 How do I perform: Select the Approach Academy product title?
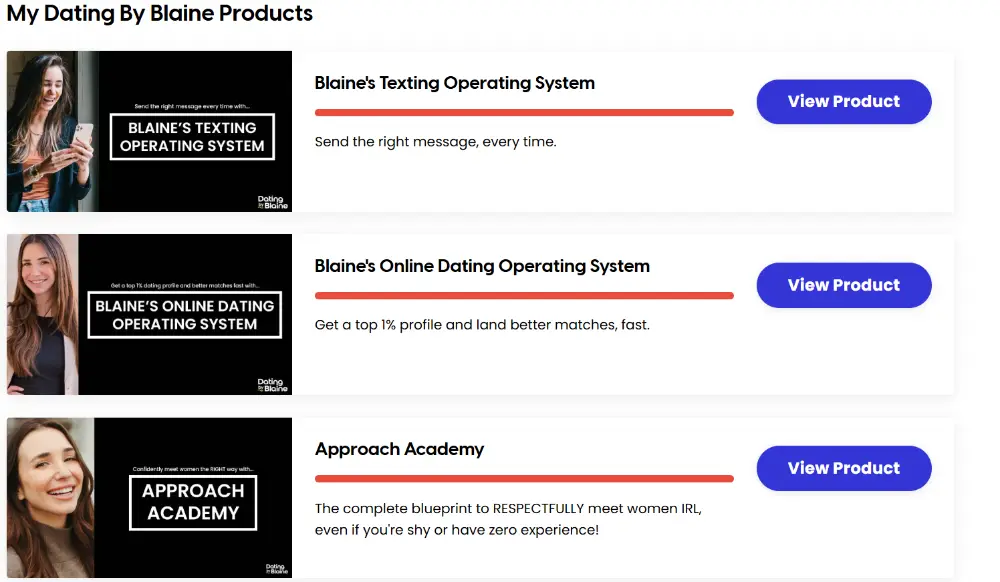(399, 449)
